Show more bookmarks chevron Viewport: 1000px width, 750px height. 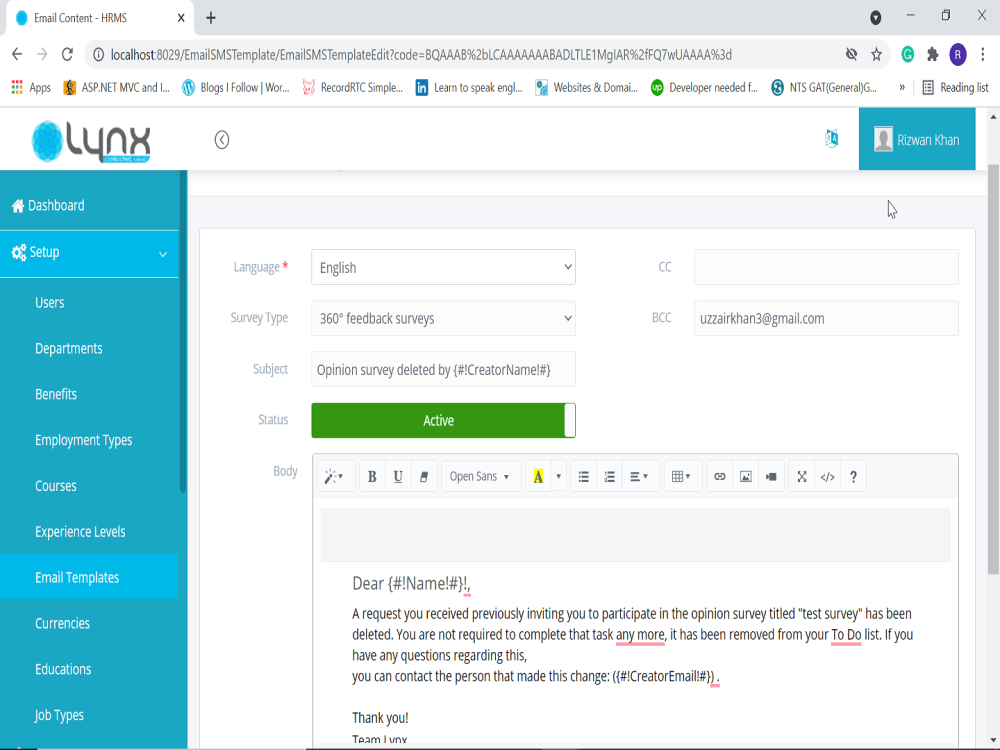coord(902,87)
